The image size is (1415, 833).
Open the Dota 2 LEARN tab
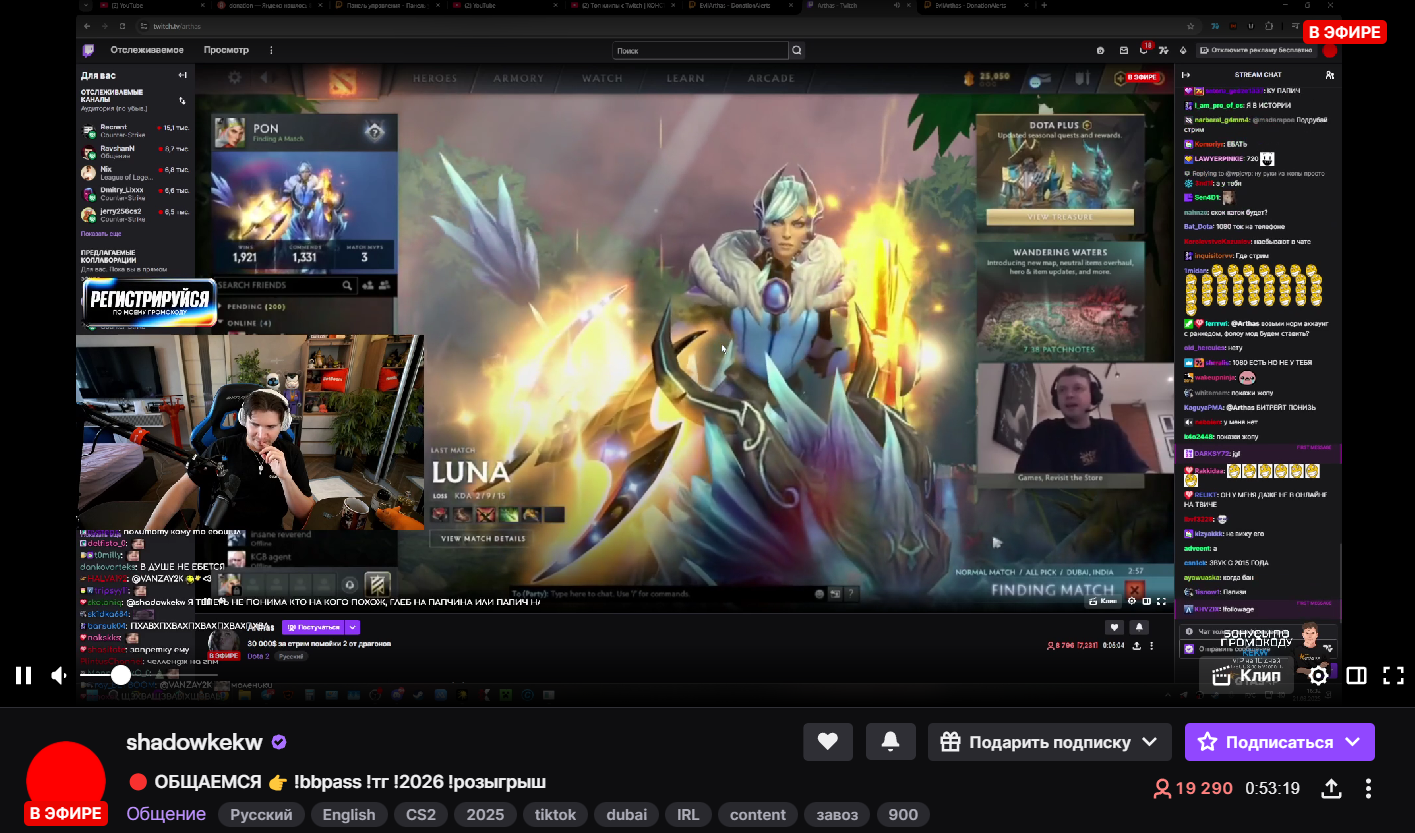point(686,78)
